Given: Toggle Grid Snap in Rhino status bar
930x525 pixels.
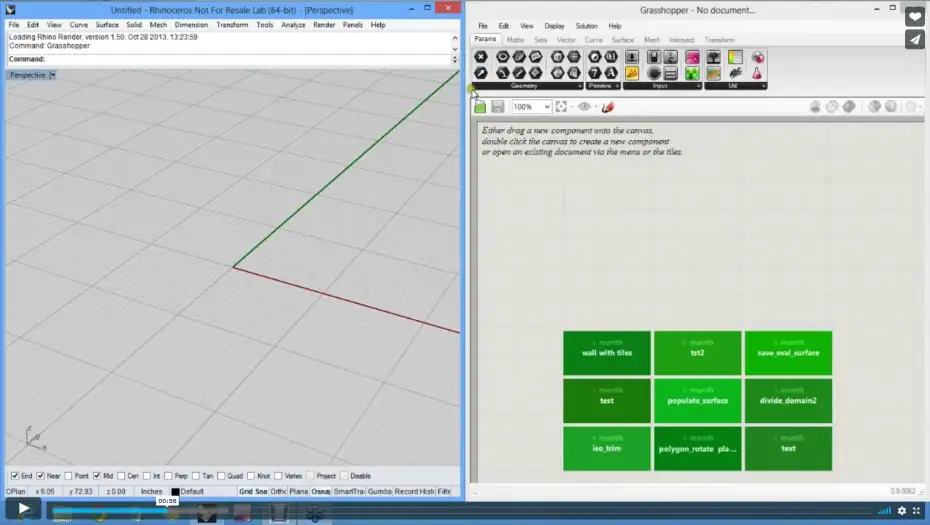Looking at the screenshot, I should click(x=253, y=491).
